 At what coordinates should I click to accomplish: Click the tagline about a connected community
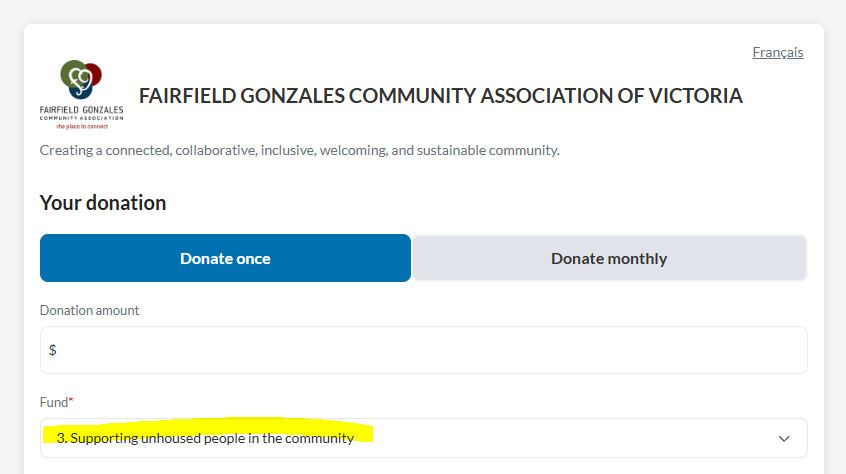(x=299, y=150)
